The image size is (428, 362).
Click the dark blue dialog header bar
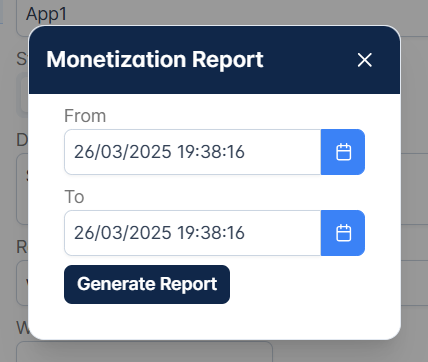(x=214, y=60)
